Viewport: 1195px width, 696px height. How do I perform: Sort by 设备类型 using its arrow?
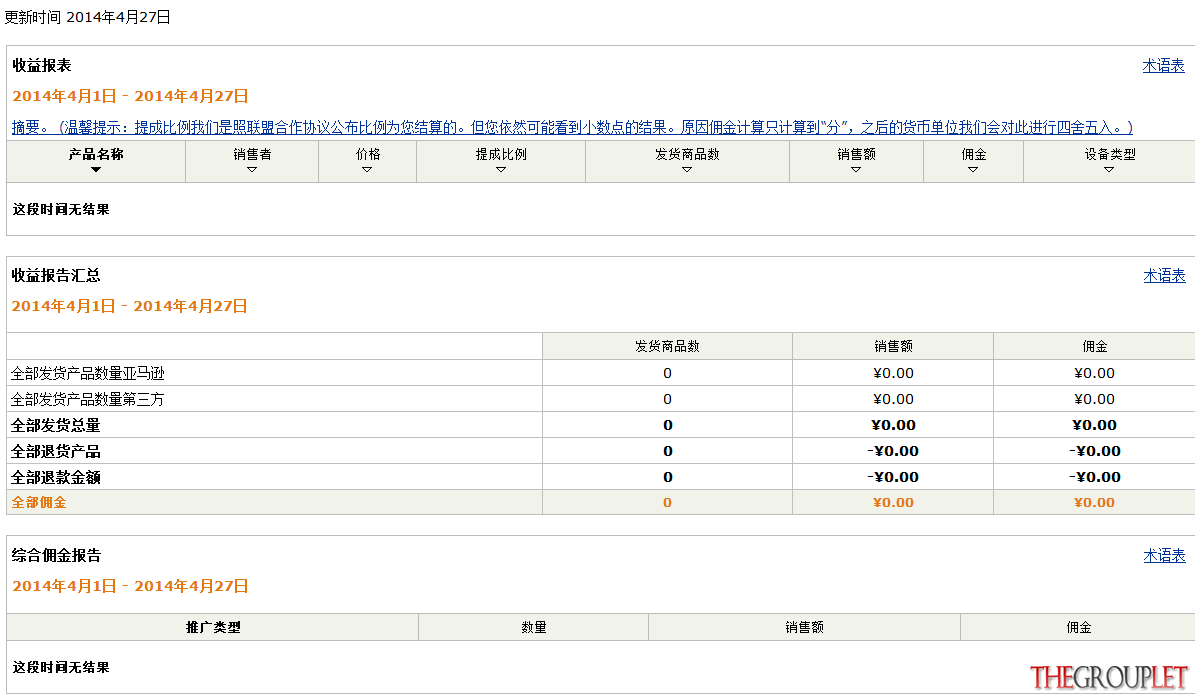click(1109, 170)
